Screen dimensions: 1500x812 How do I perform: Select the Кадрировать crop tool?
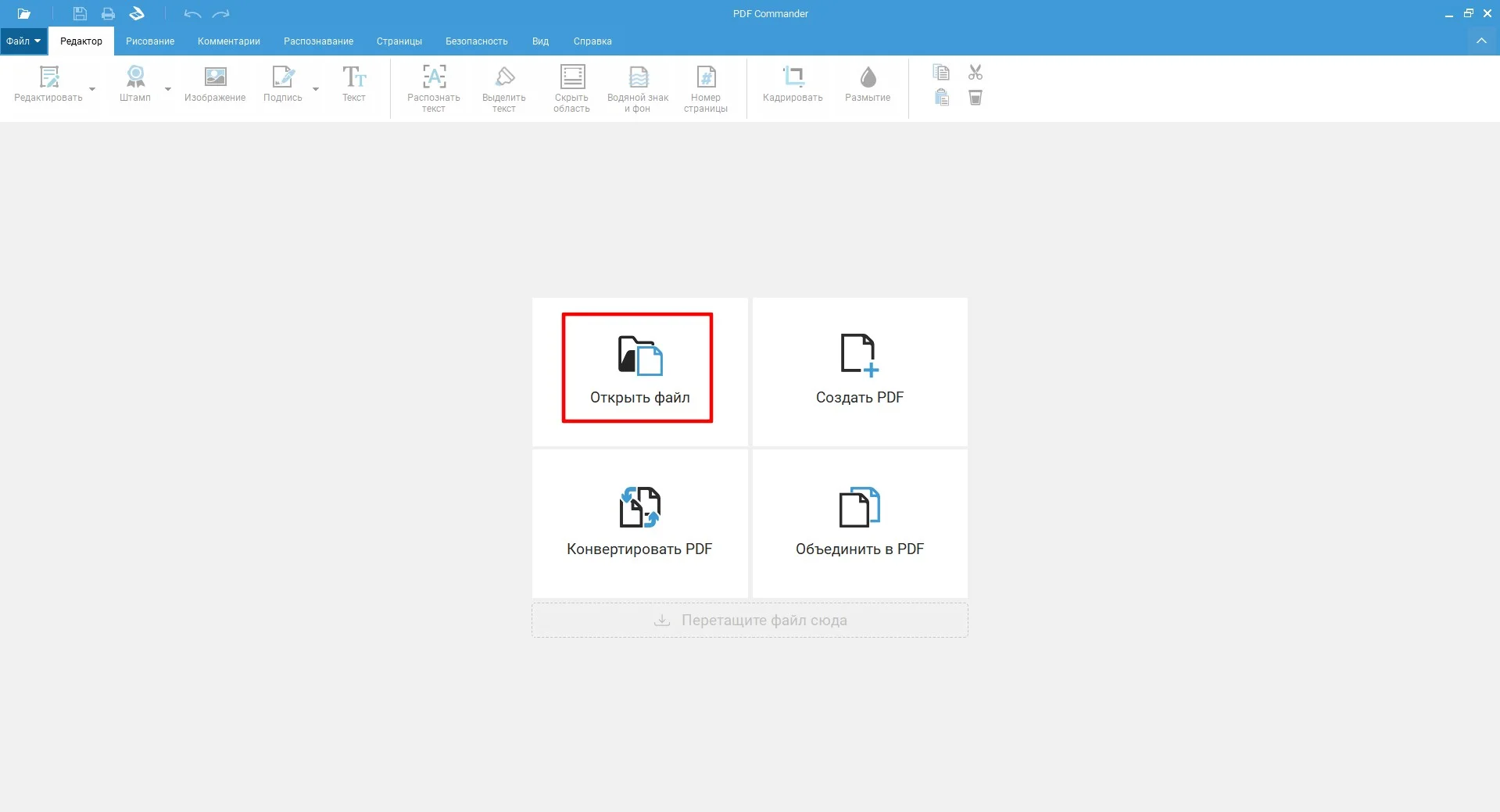click(793, 84)
